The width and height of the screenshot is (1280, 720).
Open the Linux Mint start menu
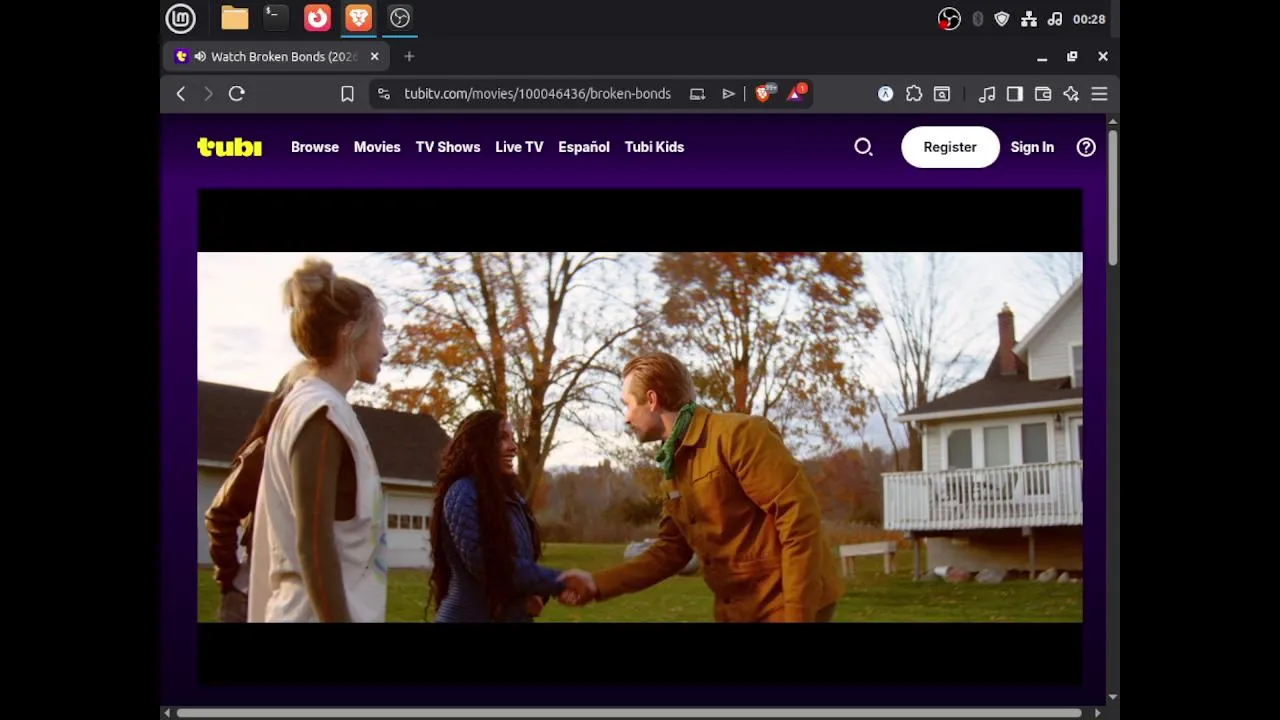(180, 18)
